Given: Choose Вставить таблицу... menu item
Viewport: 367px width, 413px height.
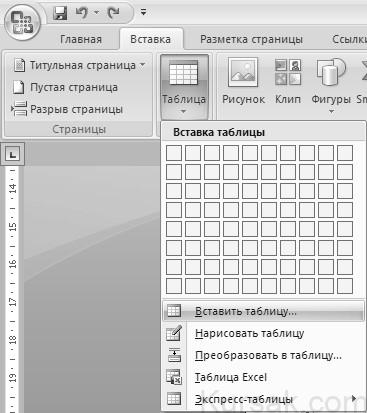Looking at the screenshot, I should 263,311.
